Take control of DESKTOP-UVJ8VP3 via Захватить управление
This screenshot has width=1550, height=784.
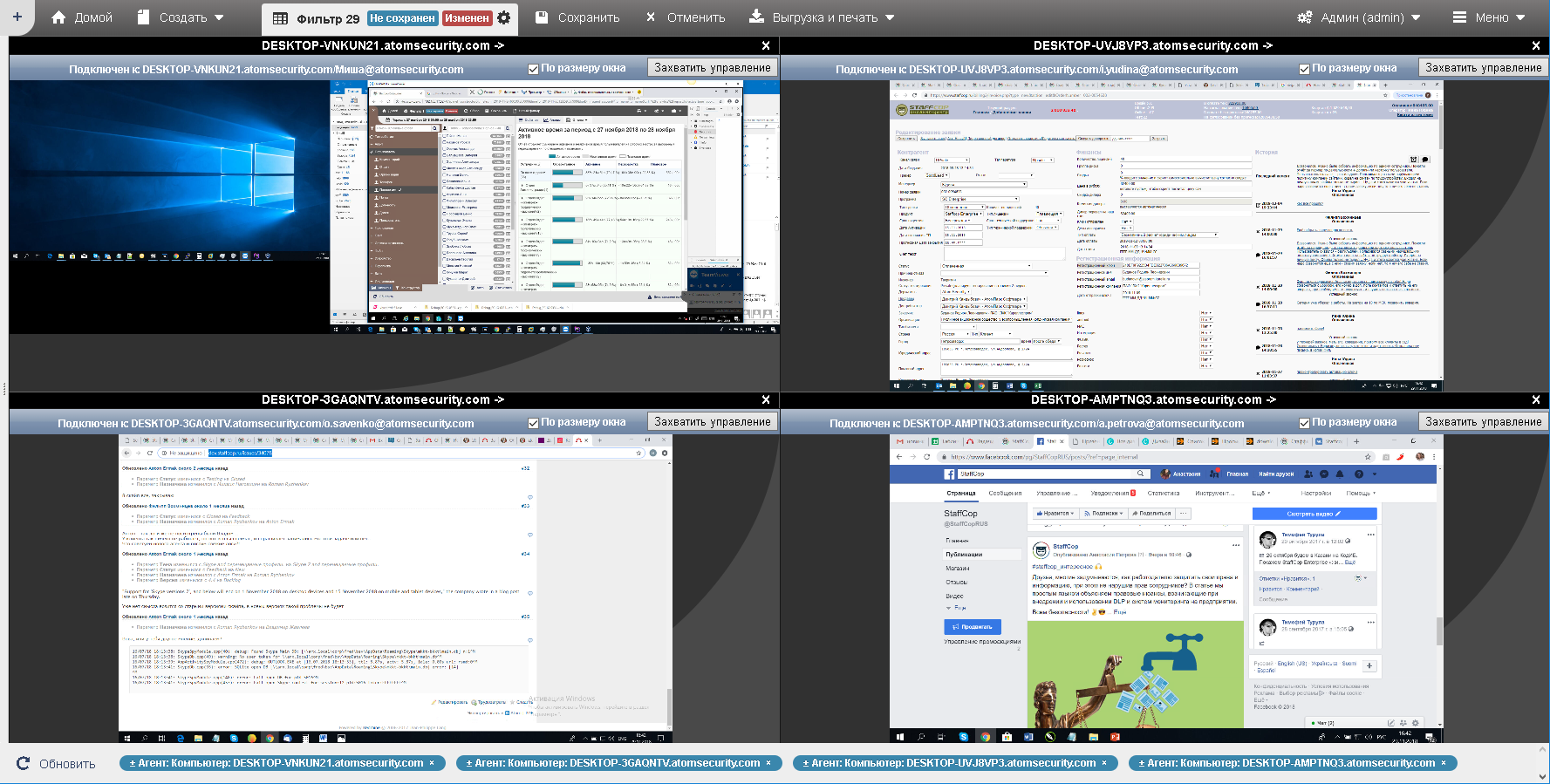[1483, 68]
